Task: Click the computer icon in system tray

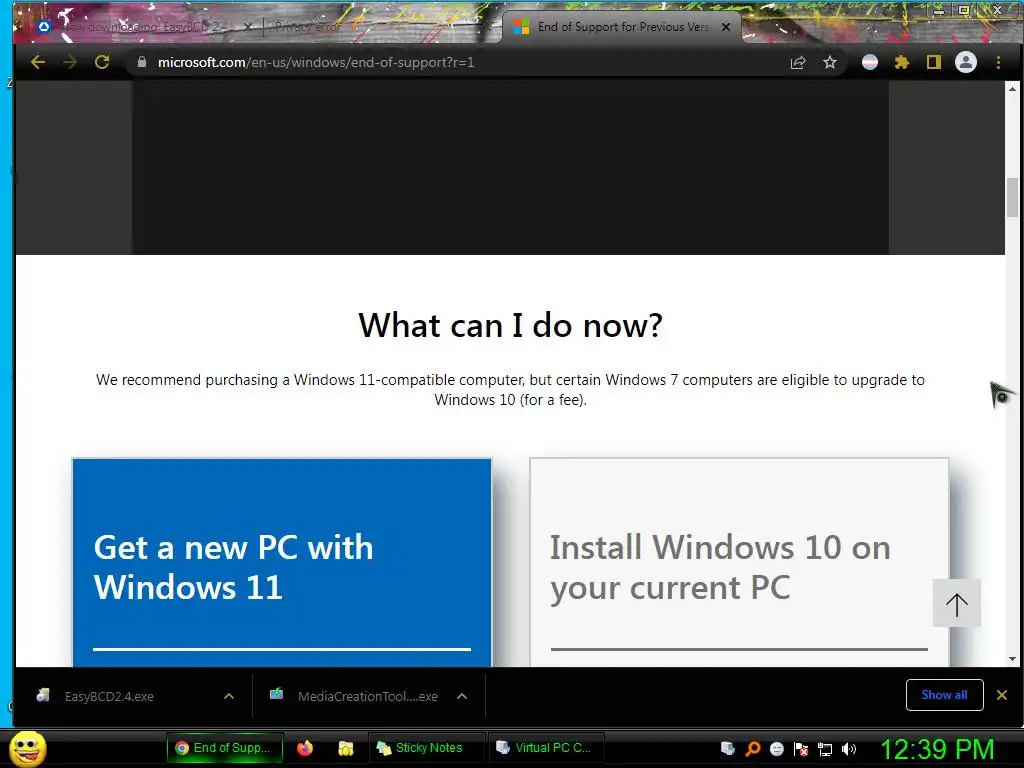Action: click(727, 748)
